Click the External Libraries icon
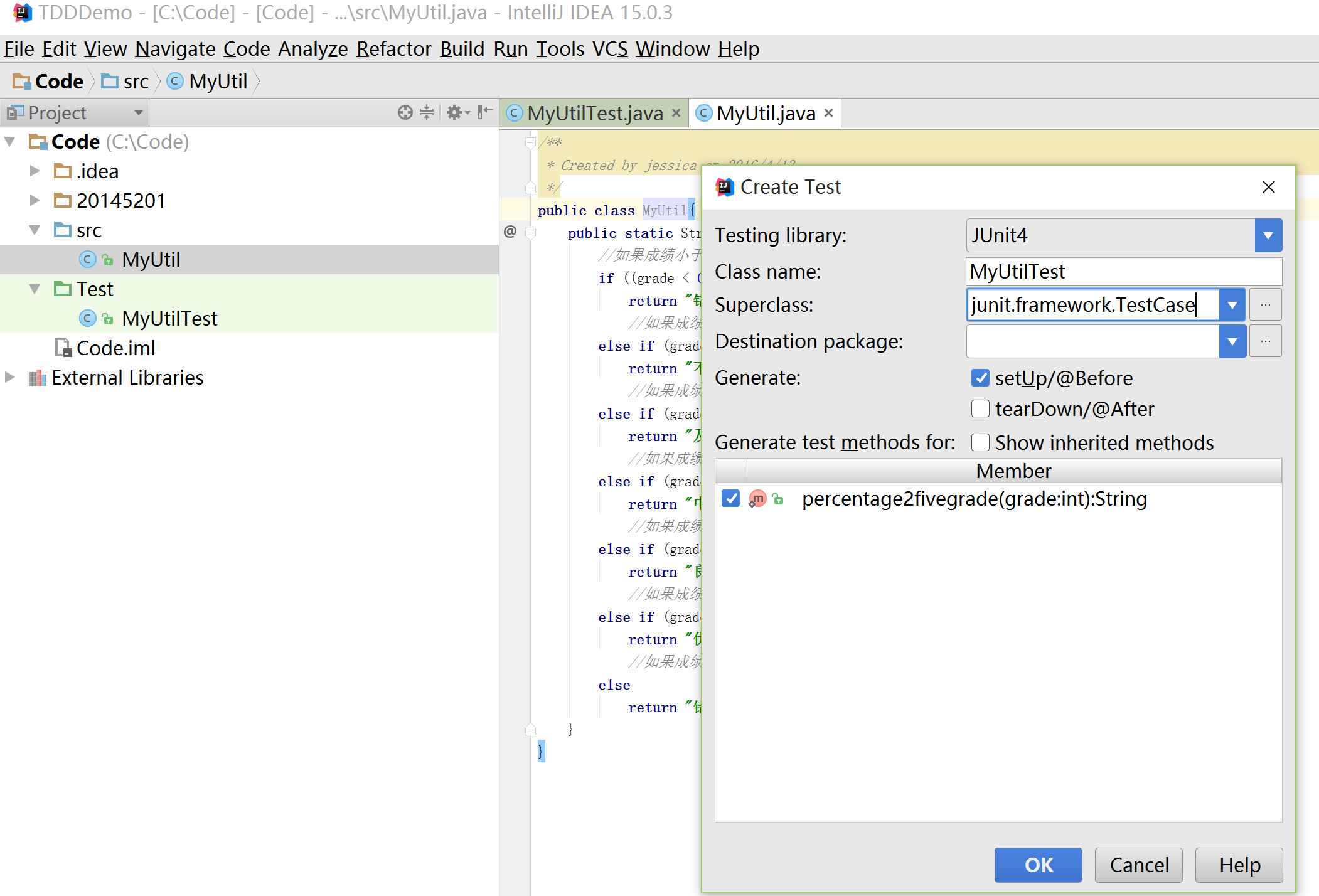 coord(38,378)
